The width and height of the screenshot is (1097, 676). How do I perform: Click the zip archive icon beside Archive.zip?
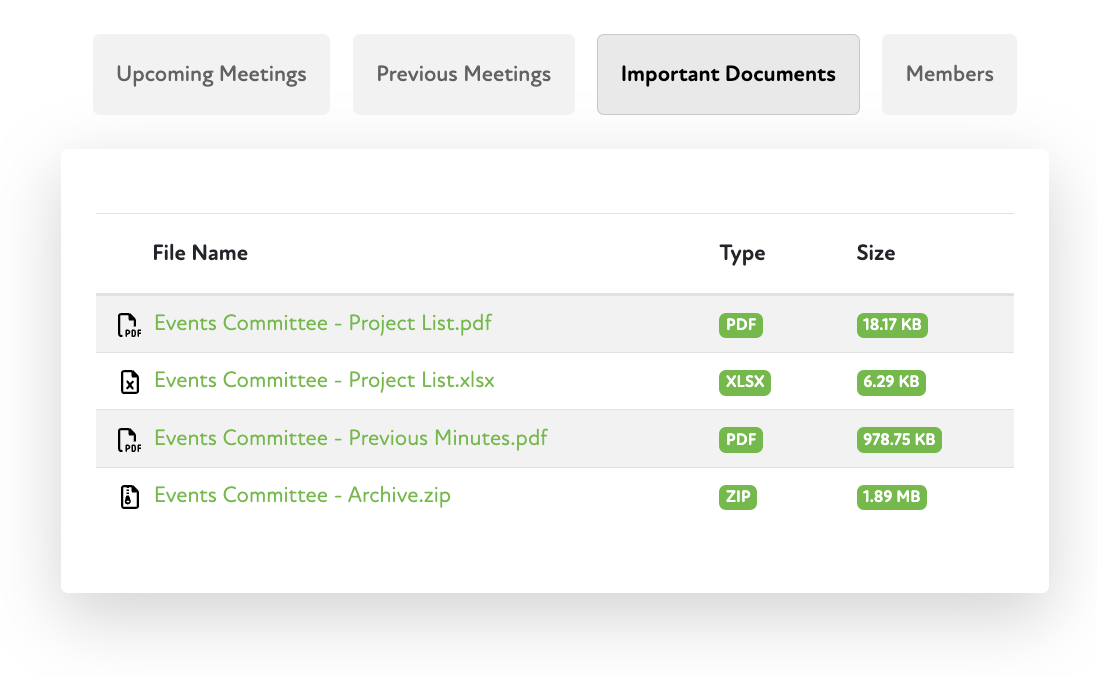pyautogui.click(x=129, y=497)
